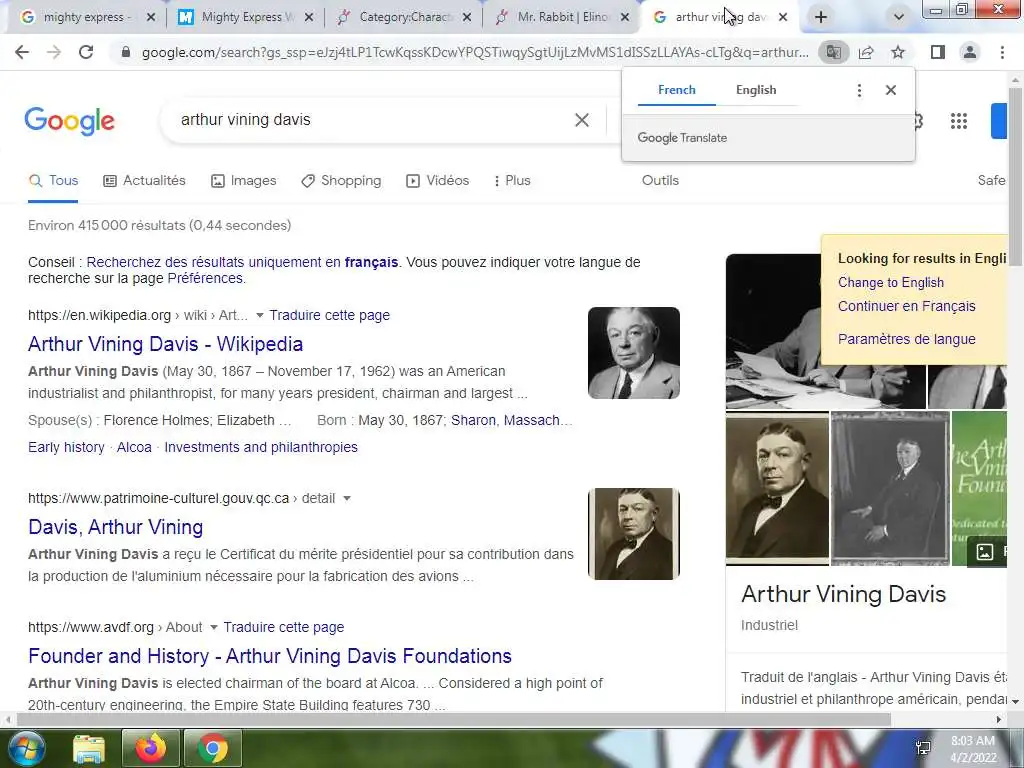Choose 'Change to English'
The image size is (1024, 768).
(x=891, y=283)
